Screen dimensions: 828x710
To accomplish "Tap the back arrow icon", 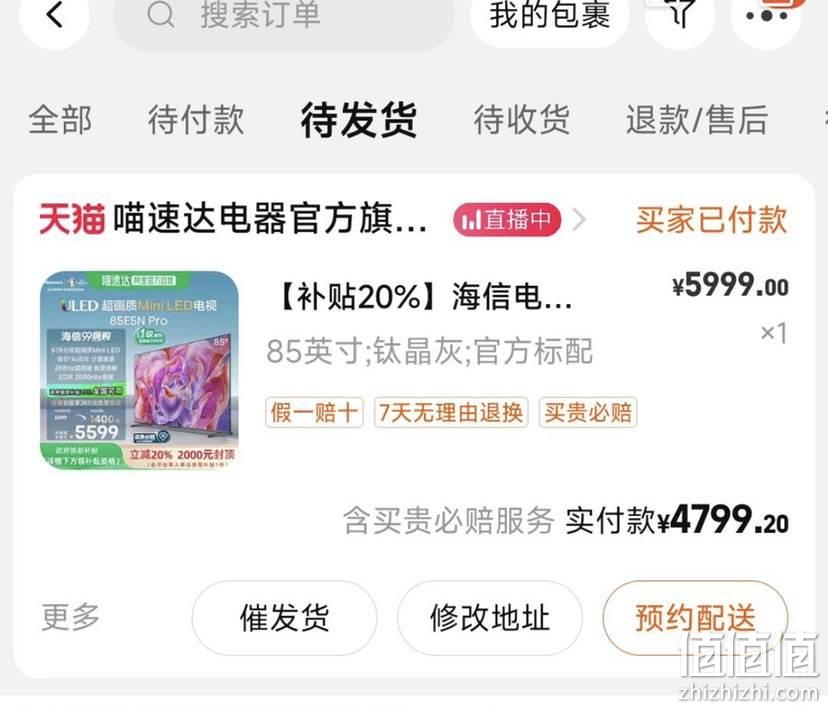I will coord(54,14).
